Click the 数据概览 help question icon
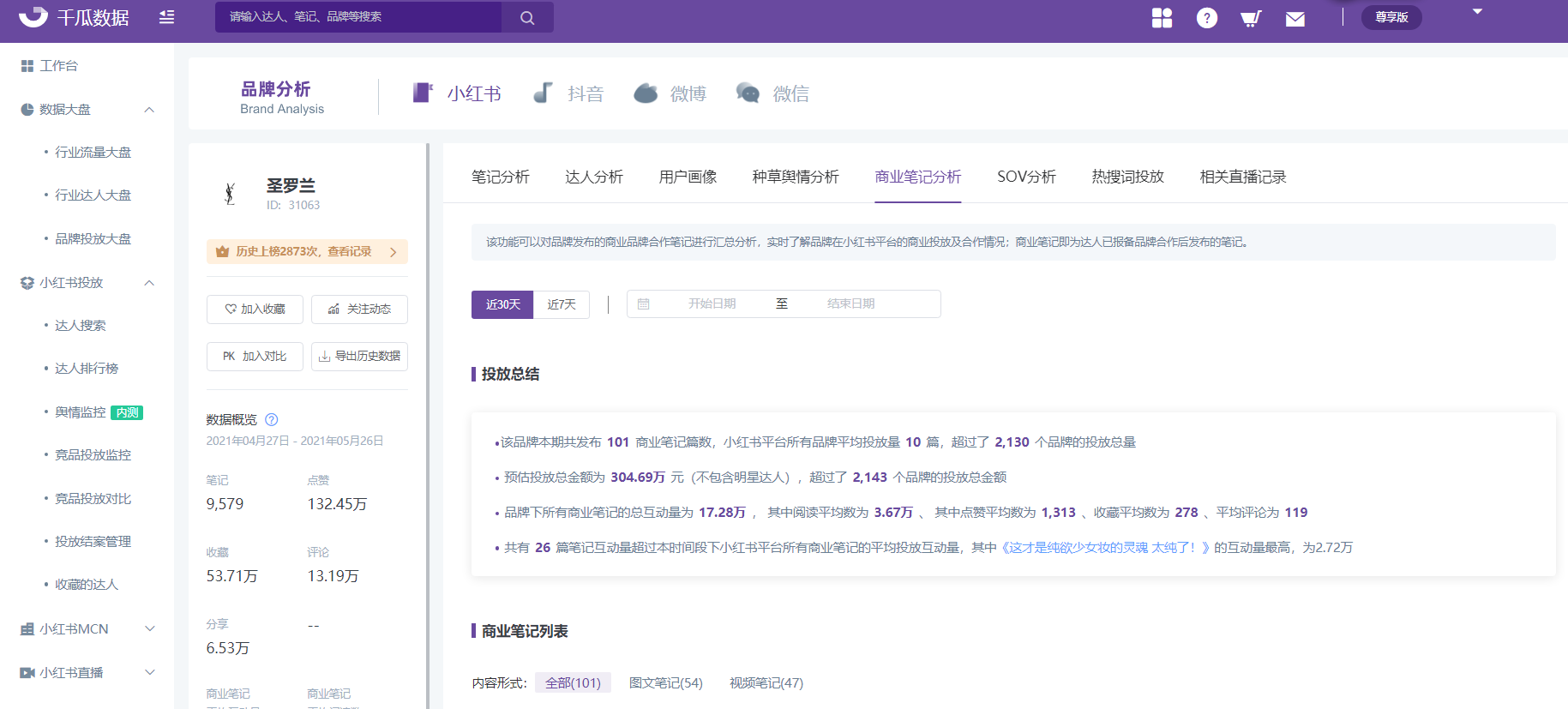This screenshot has height=709, width=1568. 272,419
